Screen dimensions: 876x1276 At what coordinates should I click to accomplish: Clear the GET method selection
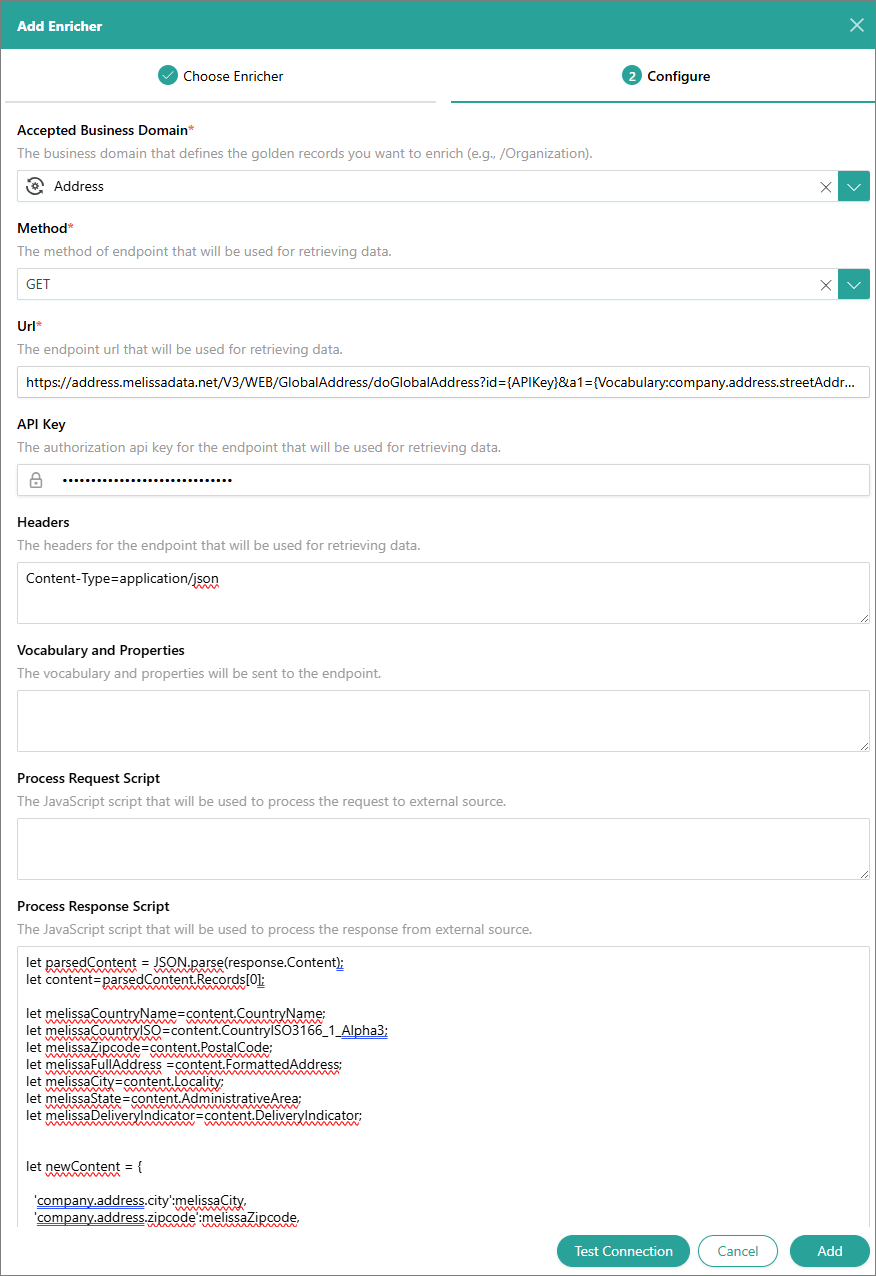[826, 285]
